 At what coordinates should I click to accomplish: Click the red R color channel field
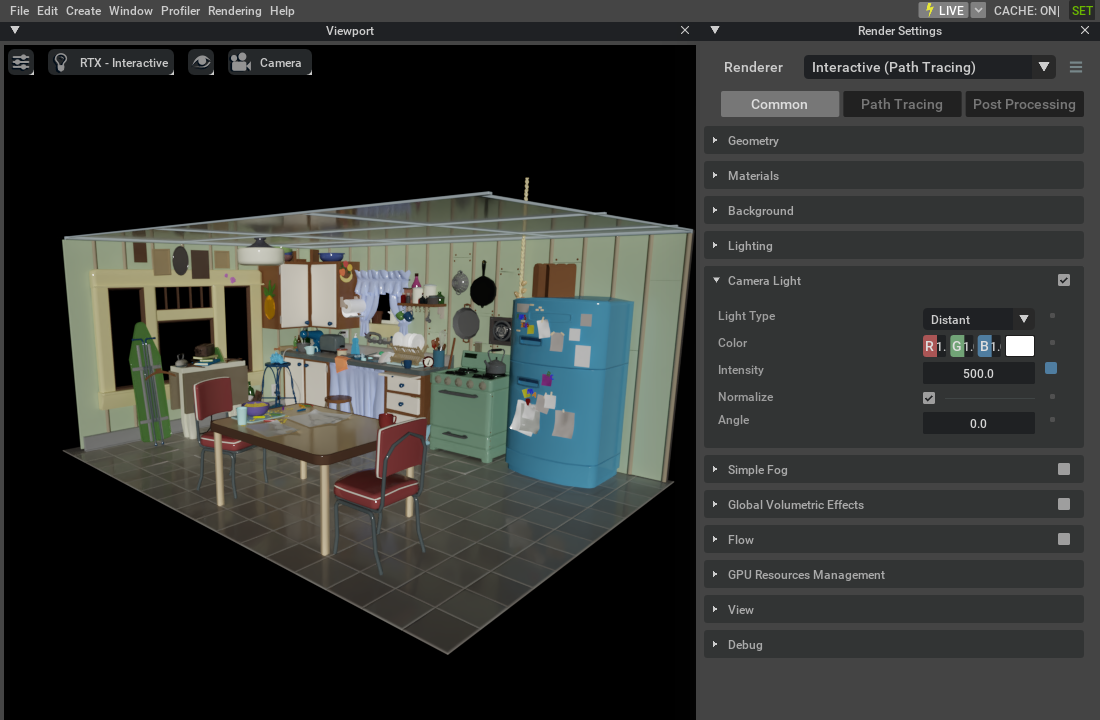(x=934, y=346)
